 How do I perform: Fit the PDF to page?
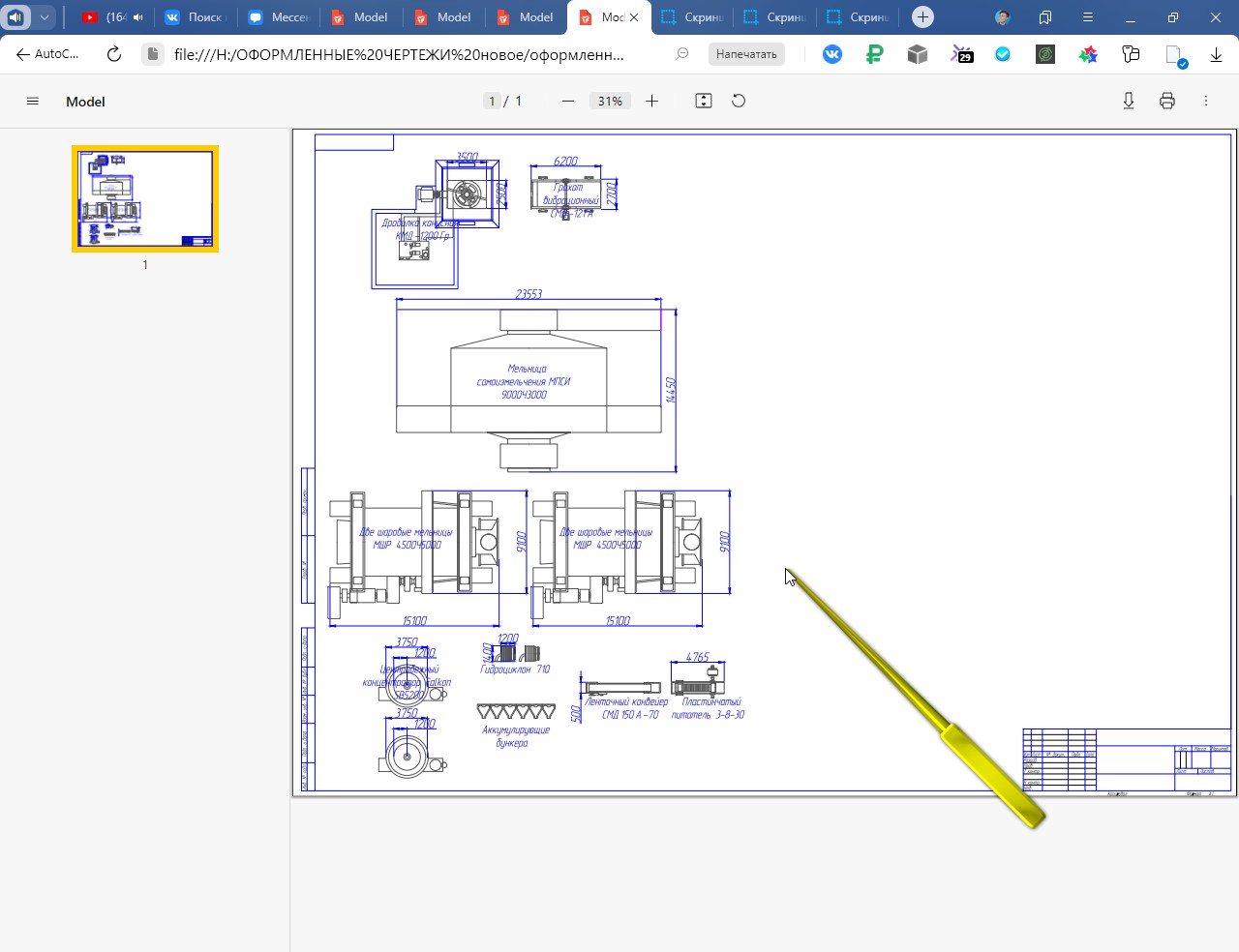tap(704, 101)
